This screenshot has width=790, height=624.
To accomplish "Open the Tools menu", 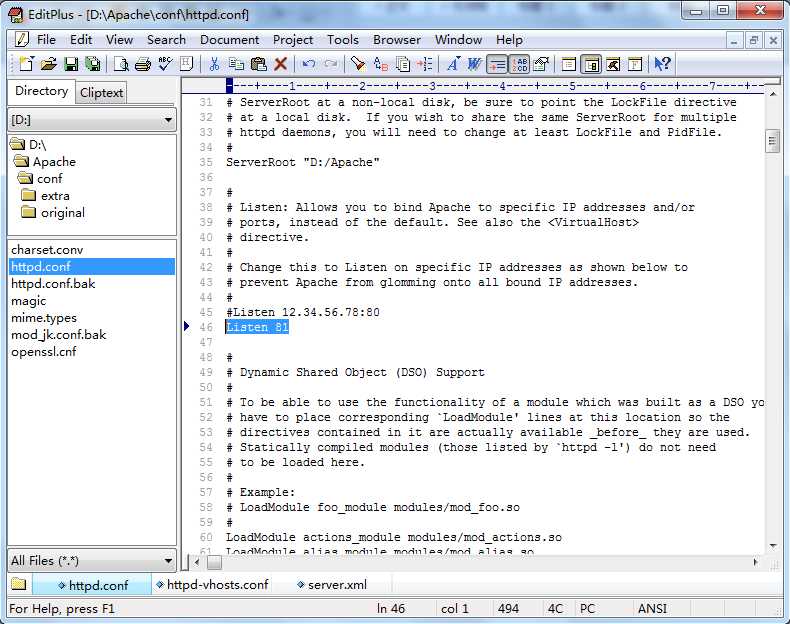I will click(x=343, y=39).
